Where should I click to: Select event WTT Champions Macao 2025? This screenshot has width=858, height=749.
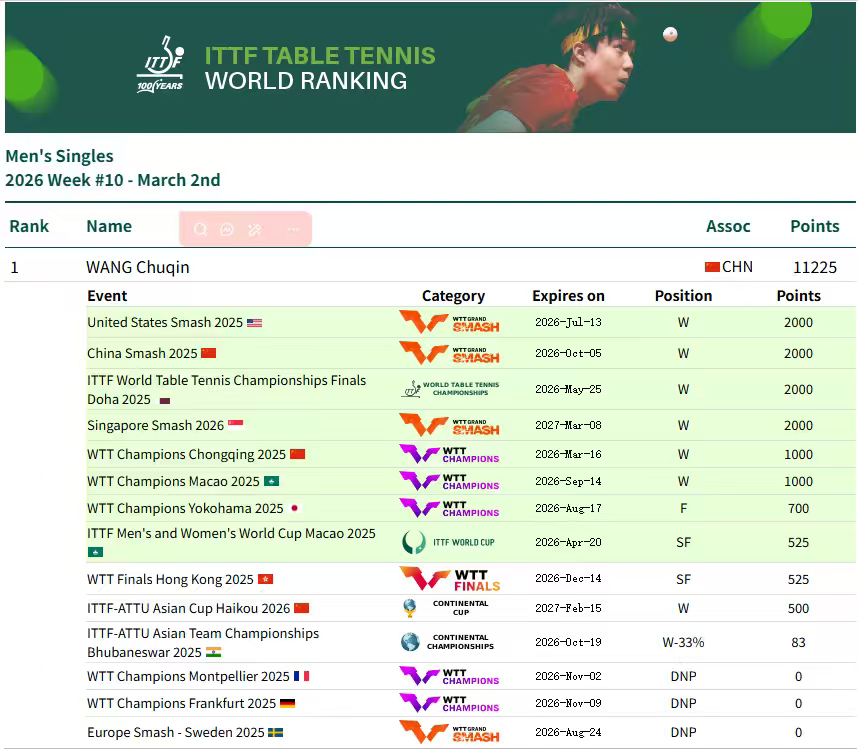coord(173,481)
